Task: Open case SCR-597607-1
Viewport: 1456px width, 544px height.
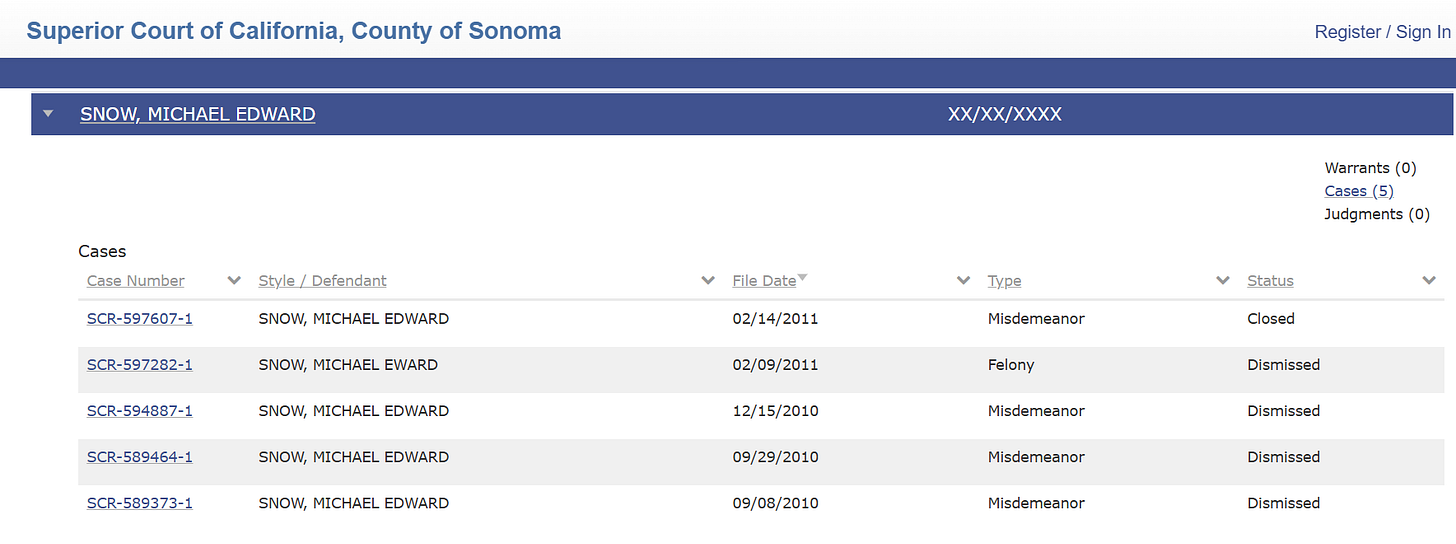Action: tap(140, 319)
